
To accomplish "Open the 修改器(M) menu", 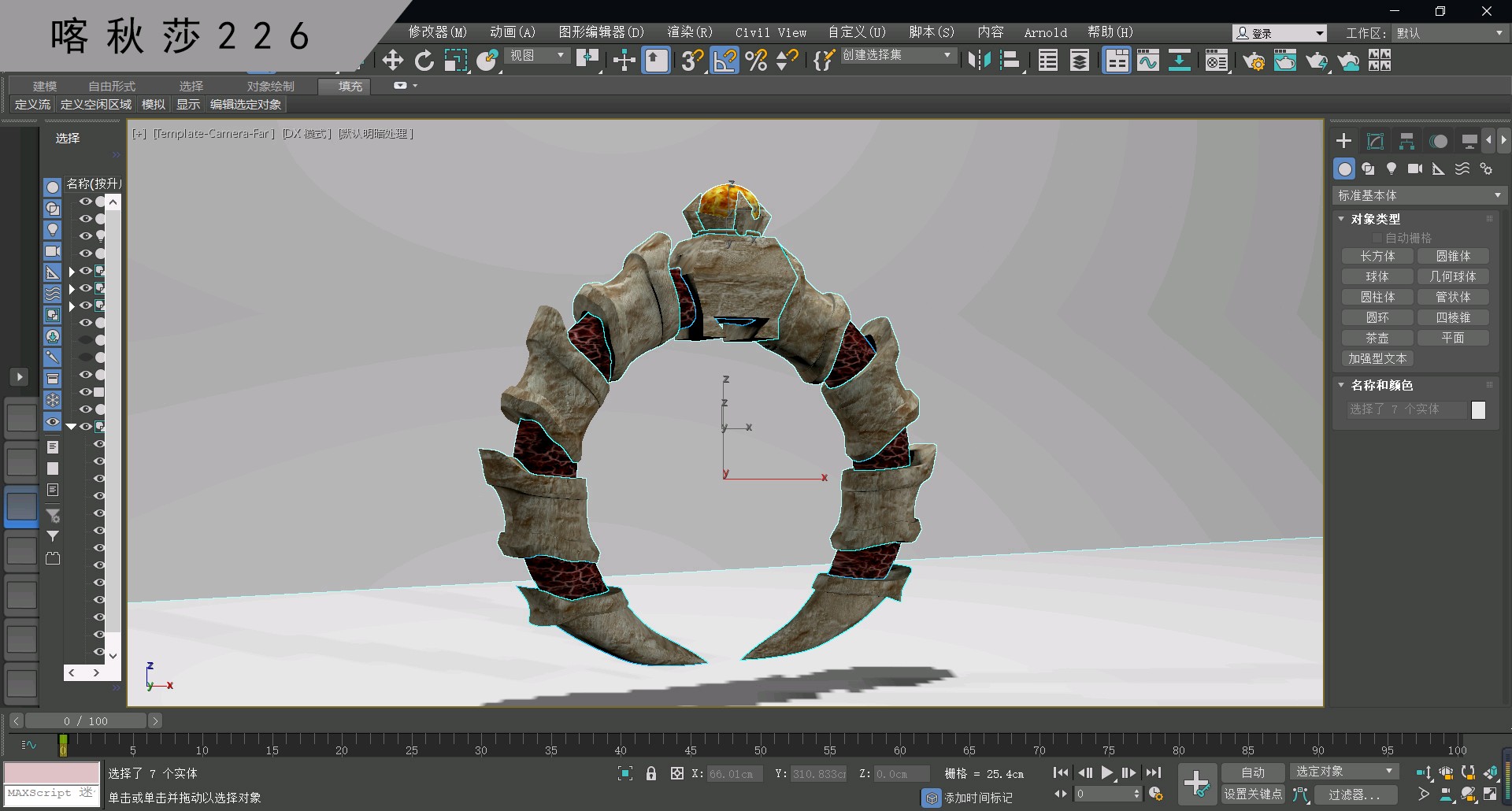I will [437, 32].
